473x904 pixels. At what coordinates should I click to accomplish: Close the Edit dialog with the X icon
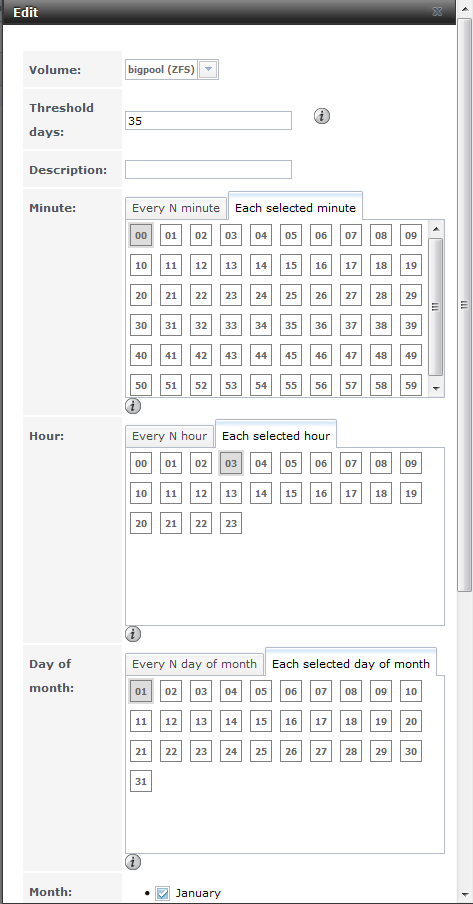coord(437,12)
